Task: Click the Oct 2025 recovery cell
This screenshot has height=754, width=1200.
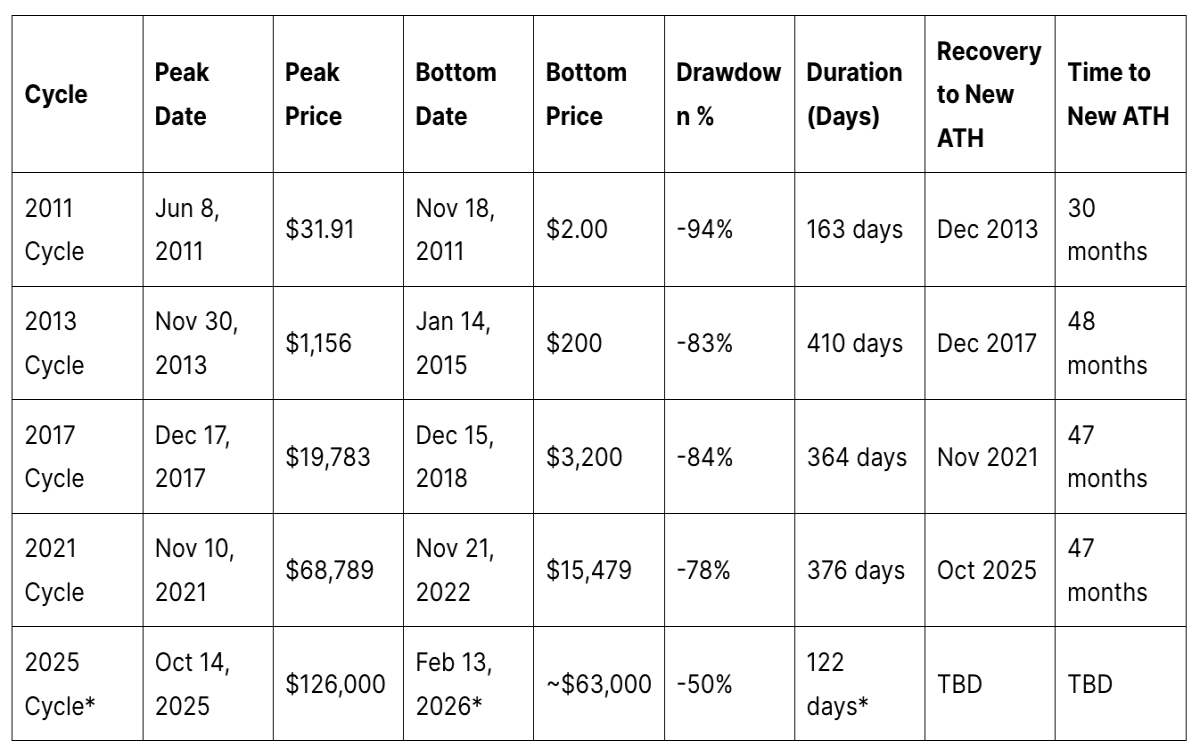Action: click(x=986, y=570)
